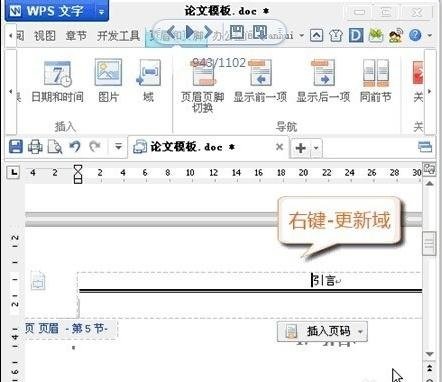This screenshot has width=442, height=382.
Task: Save the document with the floppy icon
Action: (x=16, y=147)
